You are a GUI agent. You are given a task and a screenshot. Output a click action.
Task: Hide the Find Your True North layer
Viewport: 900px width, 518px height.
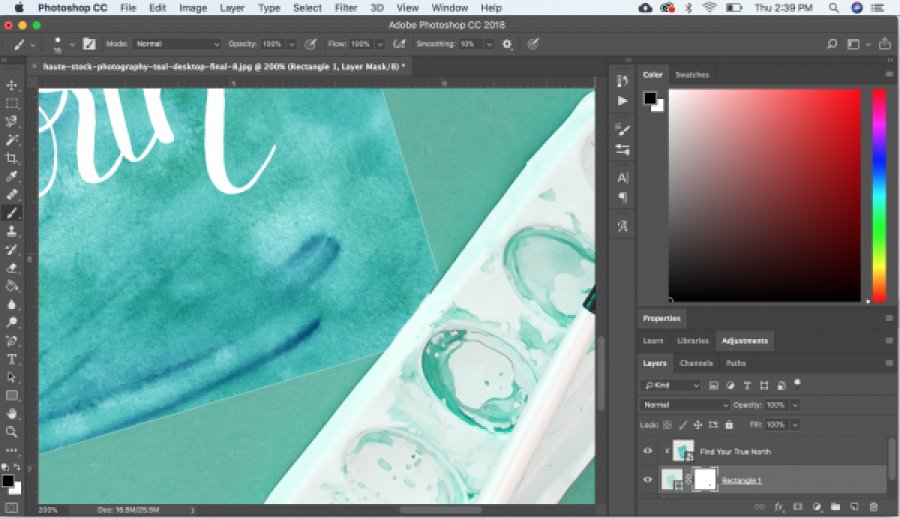[647, 451]
